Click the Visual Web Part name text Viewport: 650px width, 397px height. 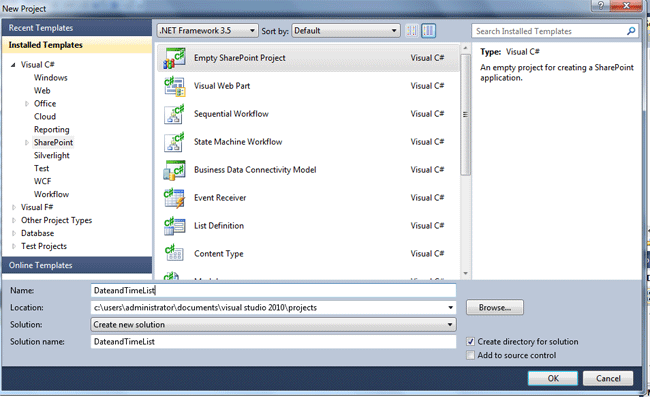(222, 86)
